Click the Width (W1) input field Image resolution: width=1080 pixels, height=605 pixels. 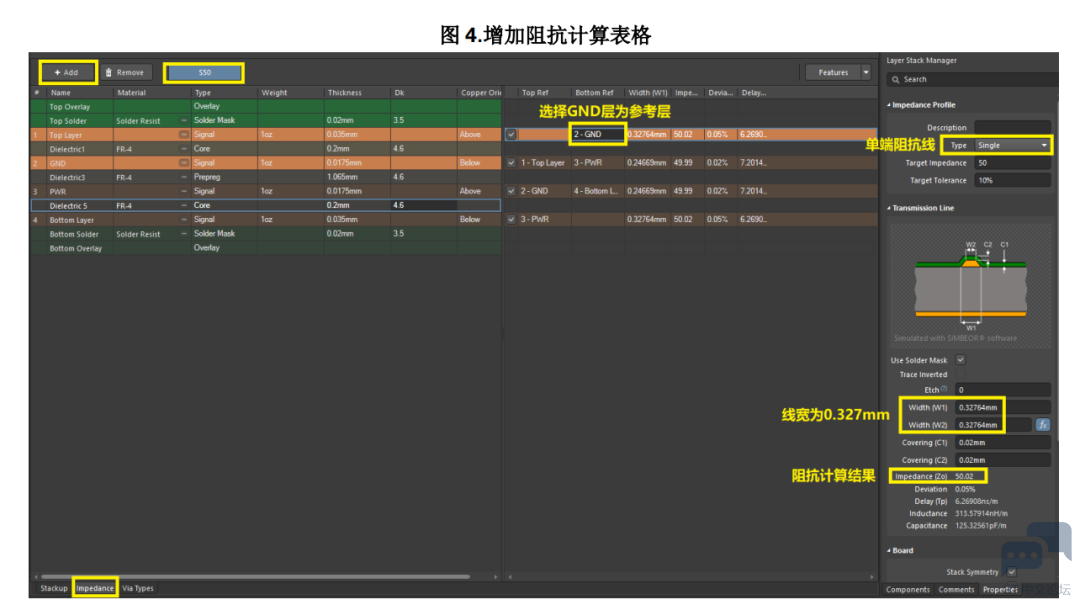1003,407
